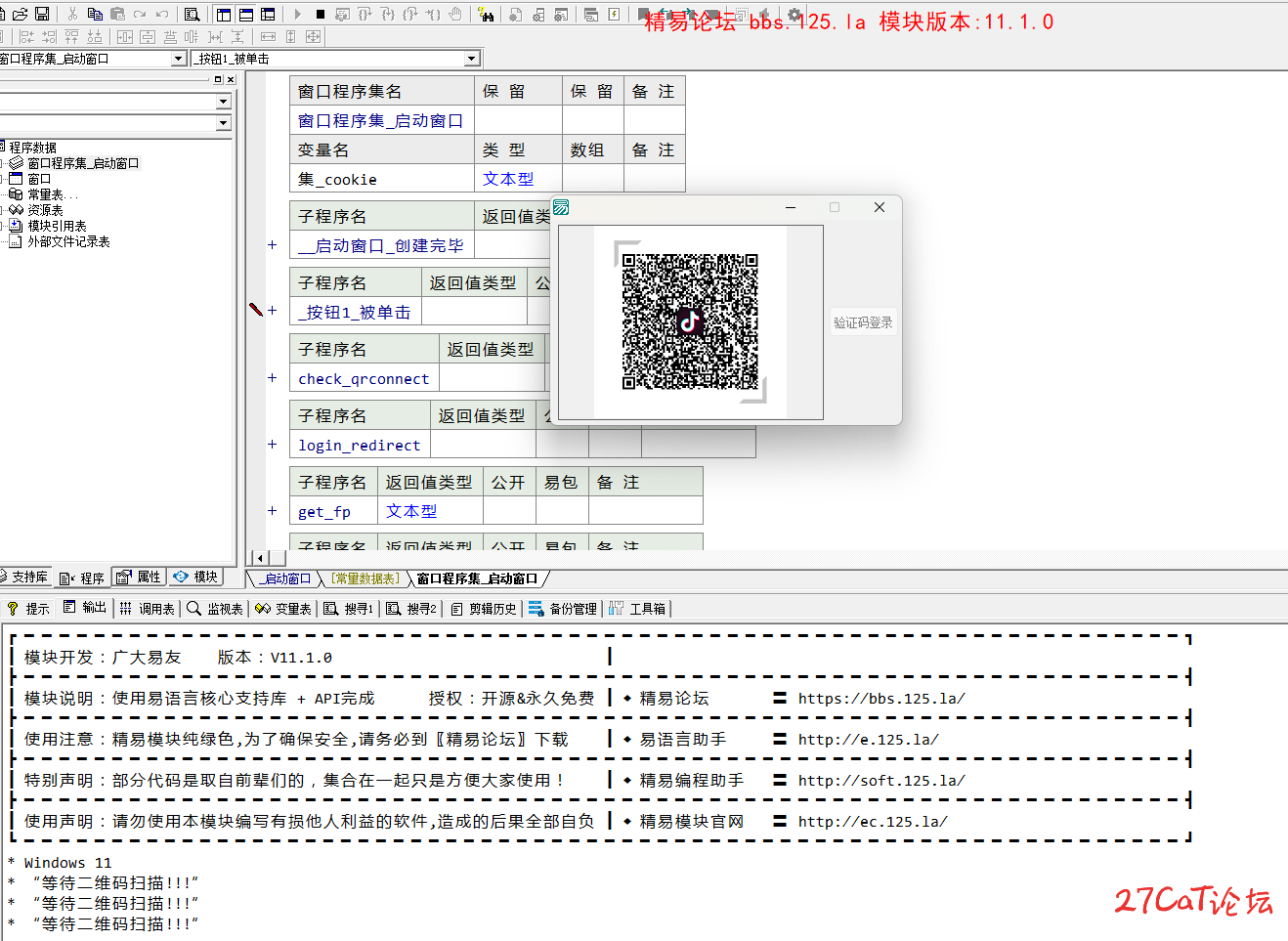Close the left panel with its X

pos(231,79)
